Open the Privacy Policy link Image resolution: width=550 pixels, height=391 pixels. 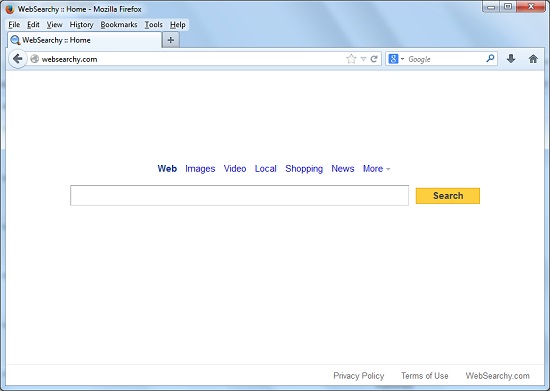tap(358, 376)
